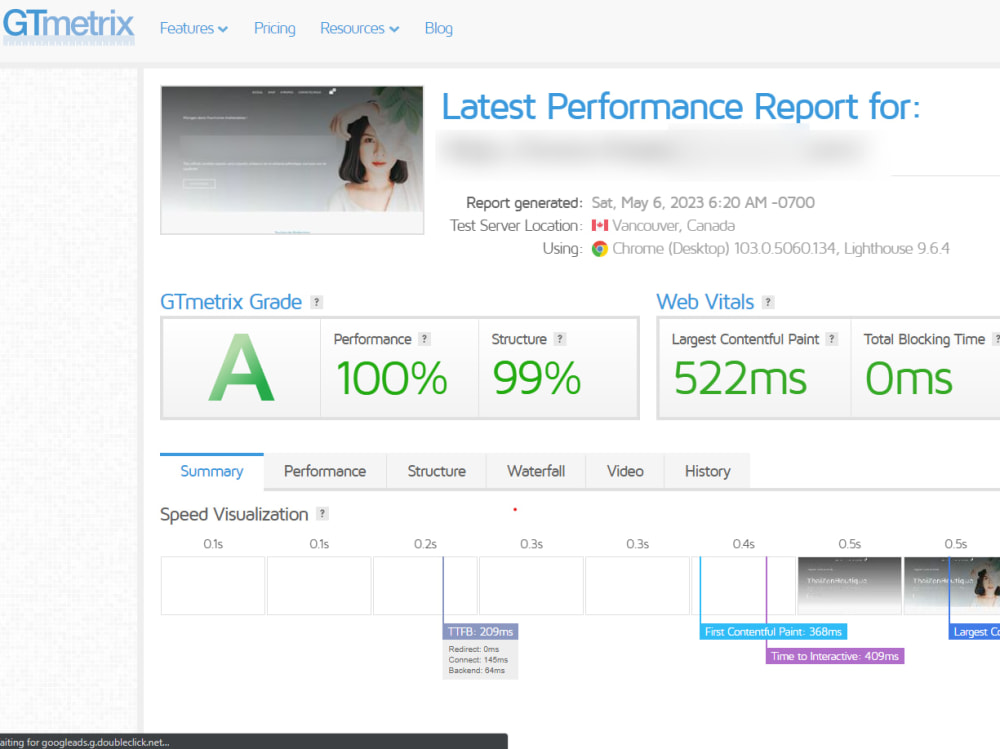Screen dimensions: 1000x749
Task: Click the Latest Performance Report heading
Action: (681, 107)
